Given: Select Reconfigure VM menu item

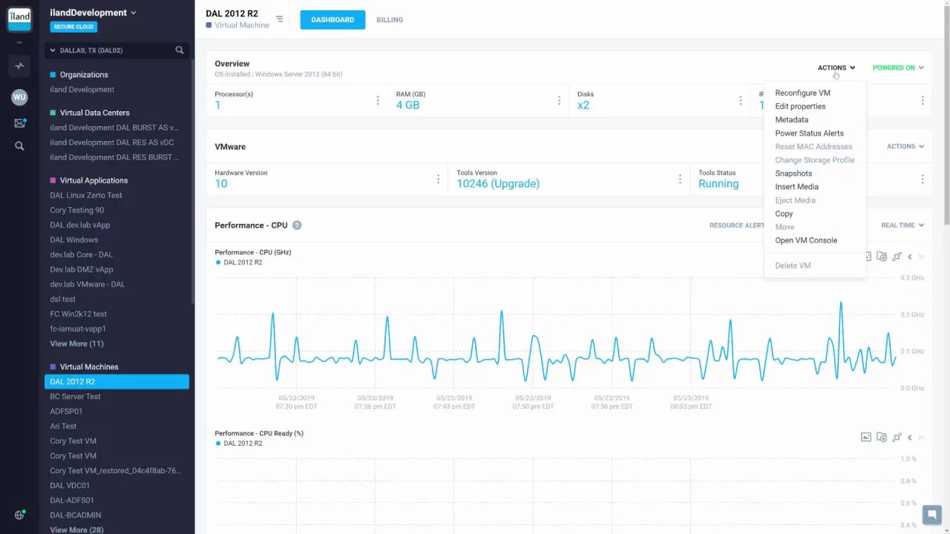Looking at the screenshot, I should coord(802,93).
